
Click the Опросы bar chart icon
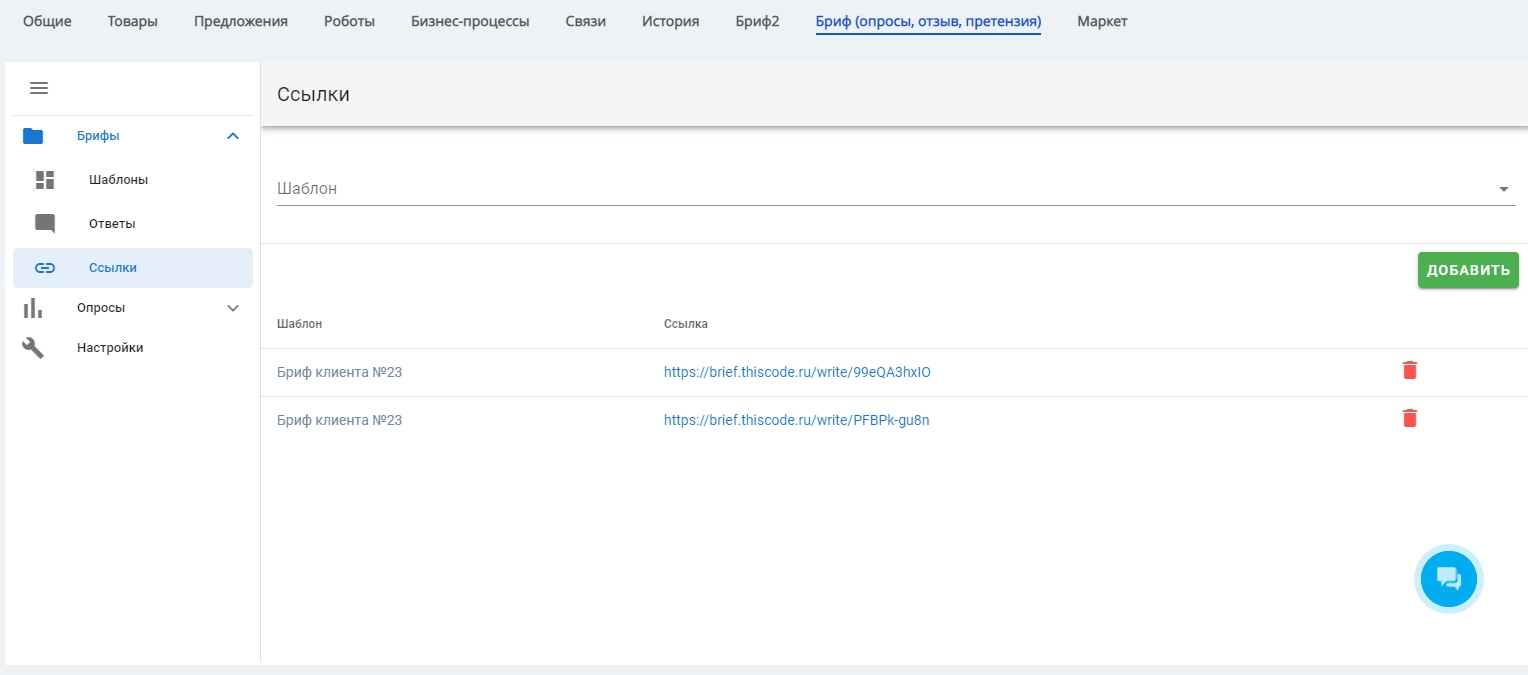click(33, 308)
